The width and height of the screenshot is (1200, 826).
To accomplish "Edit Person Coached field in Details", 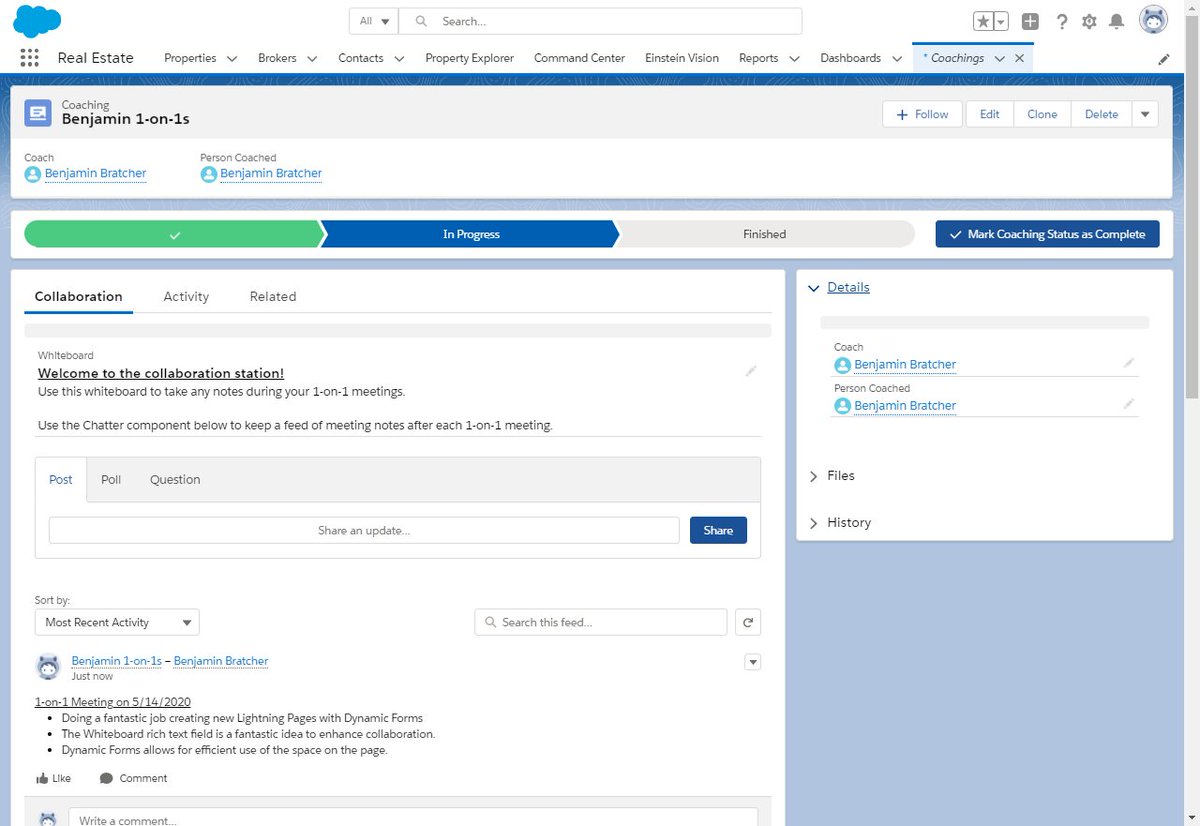I will (x=1129, y=404).
